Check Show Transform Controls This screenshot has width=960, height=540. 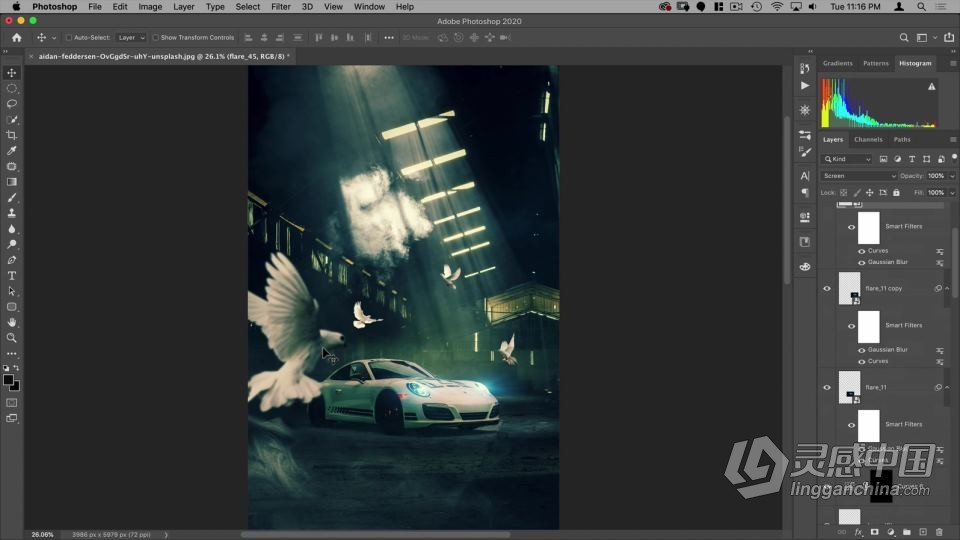coord(155,38)
